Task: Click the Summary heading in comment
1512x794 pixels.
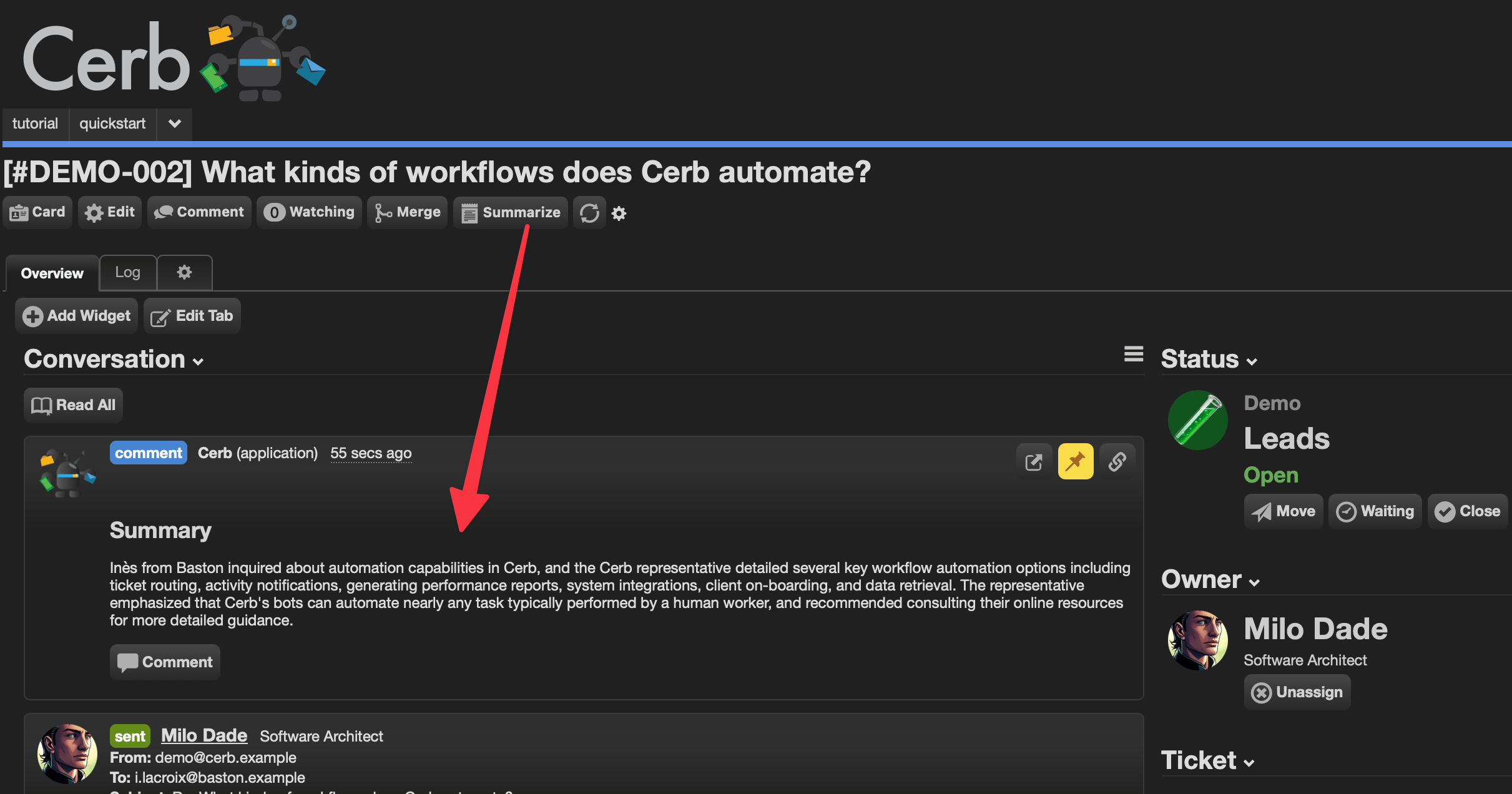Action: coord(160,531)
